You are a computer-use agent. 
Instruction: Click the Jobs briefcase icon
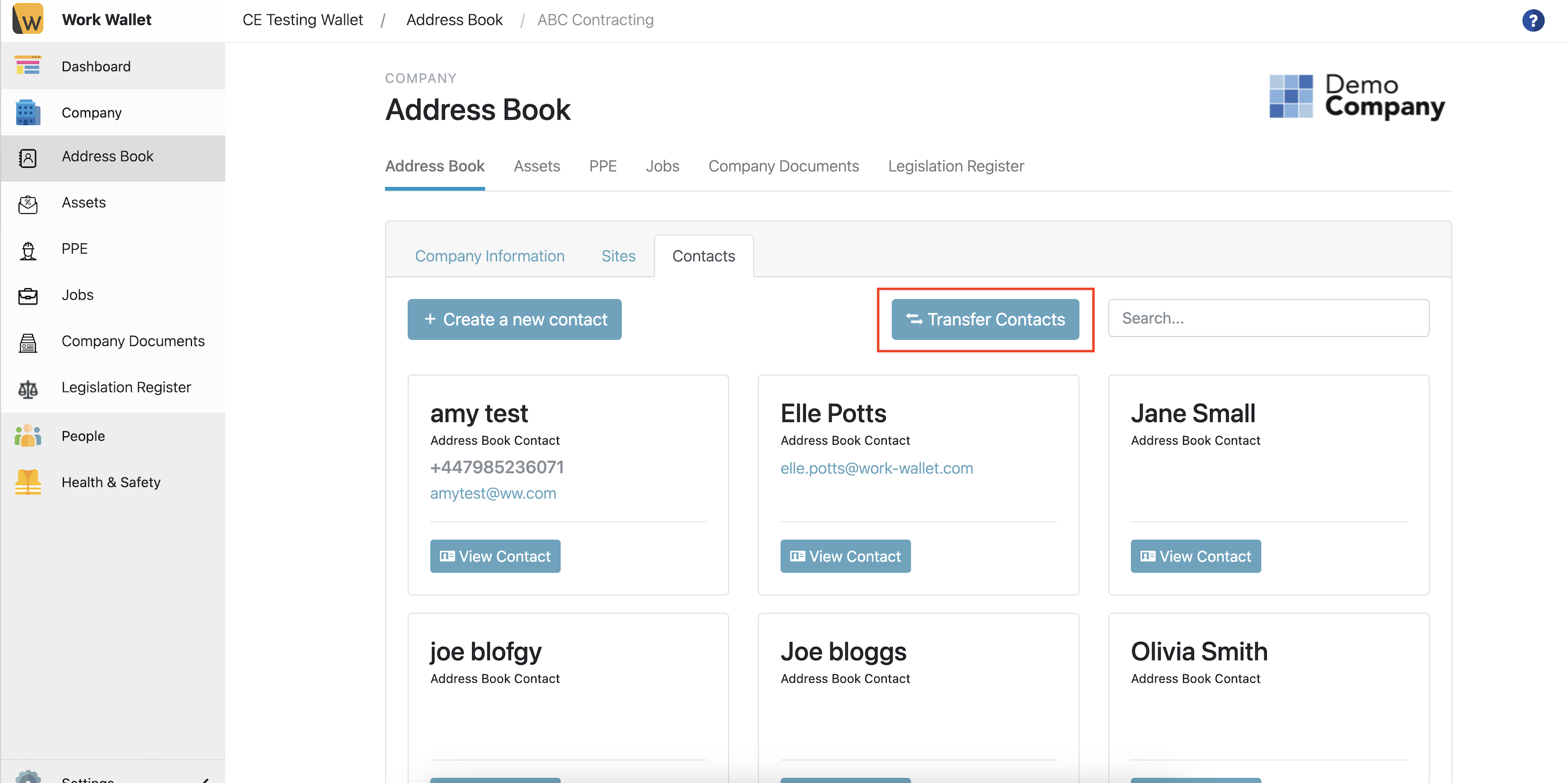click(27, 296)
